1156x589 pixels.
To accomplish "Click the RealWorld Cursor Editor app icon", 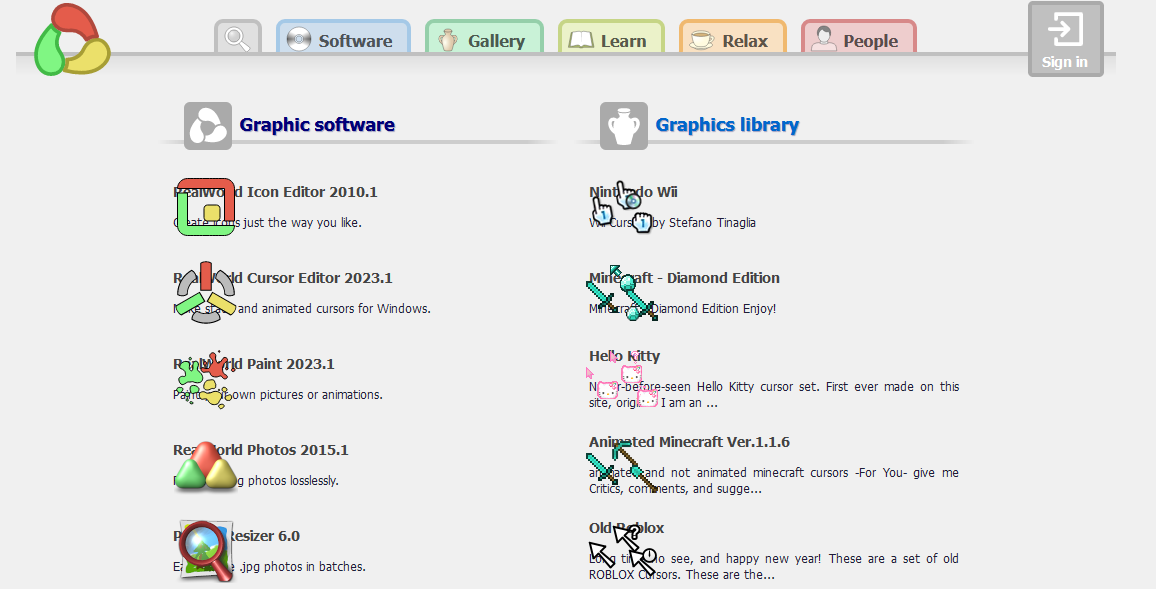I will coord(206,293).
